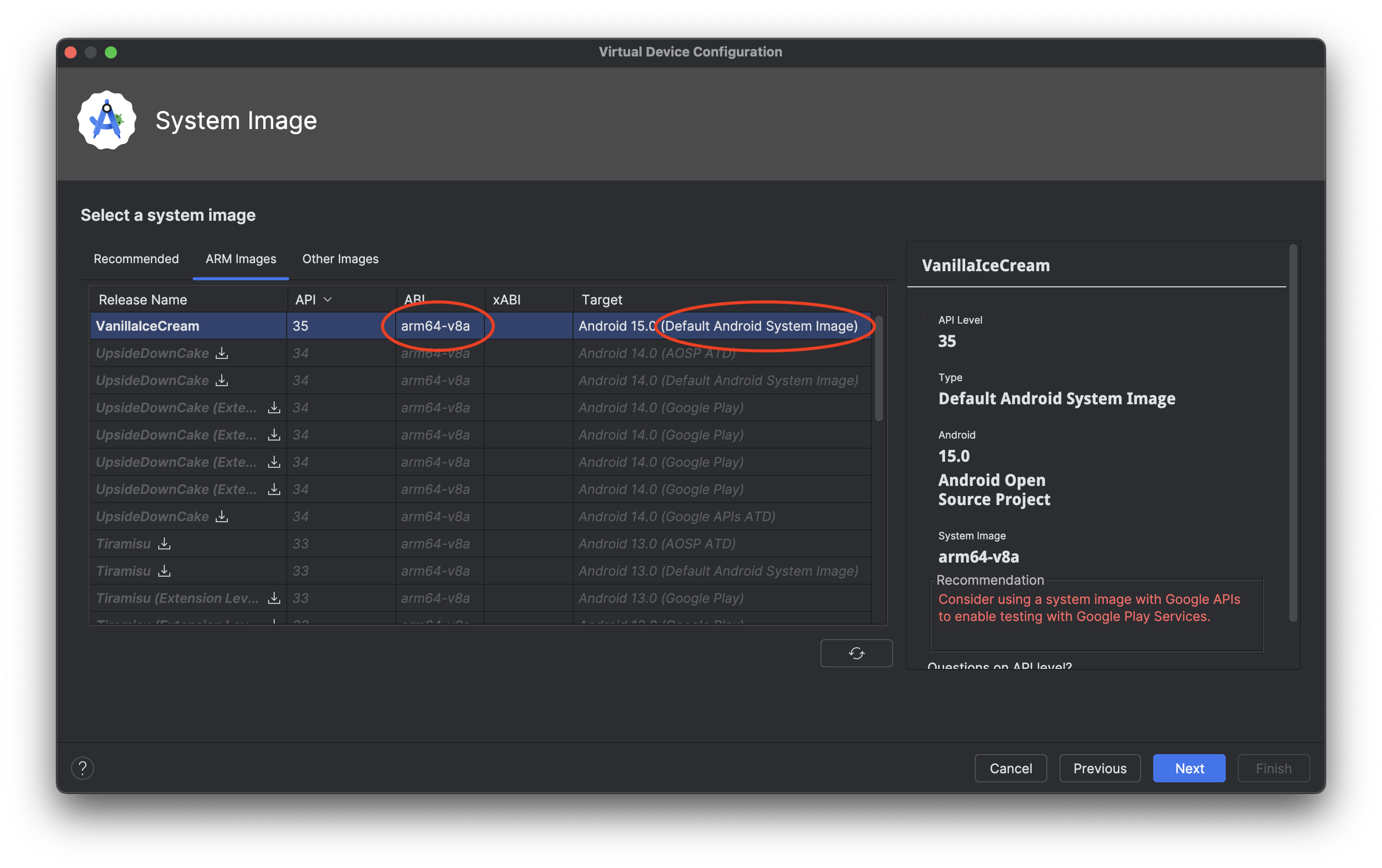Download Tiramisu AOSP ATD image
The image size is (1382, 868).
[164, 543]
